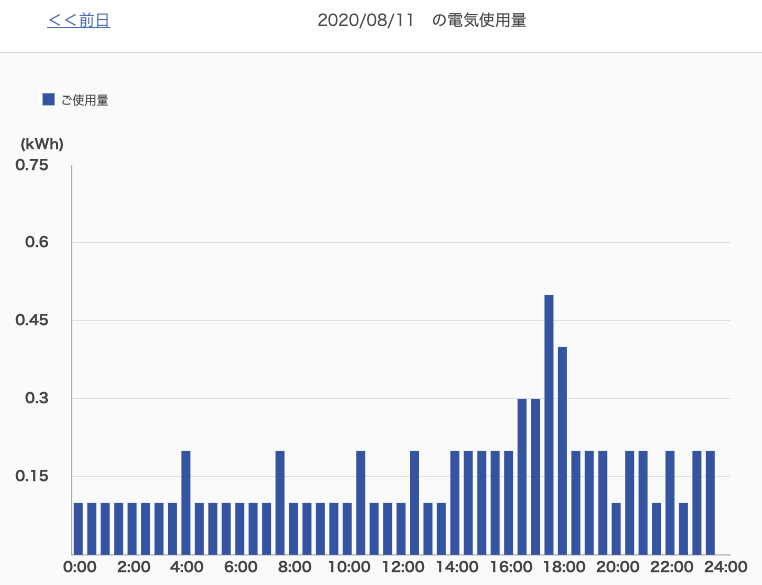Screen dimensions: 762x585
Task: Click the 2020/08/11 の電気使用量 title
Action: (421, 20)
